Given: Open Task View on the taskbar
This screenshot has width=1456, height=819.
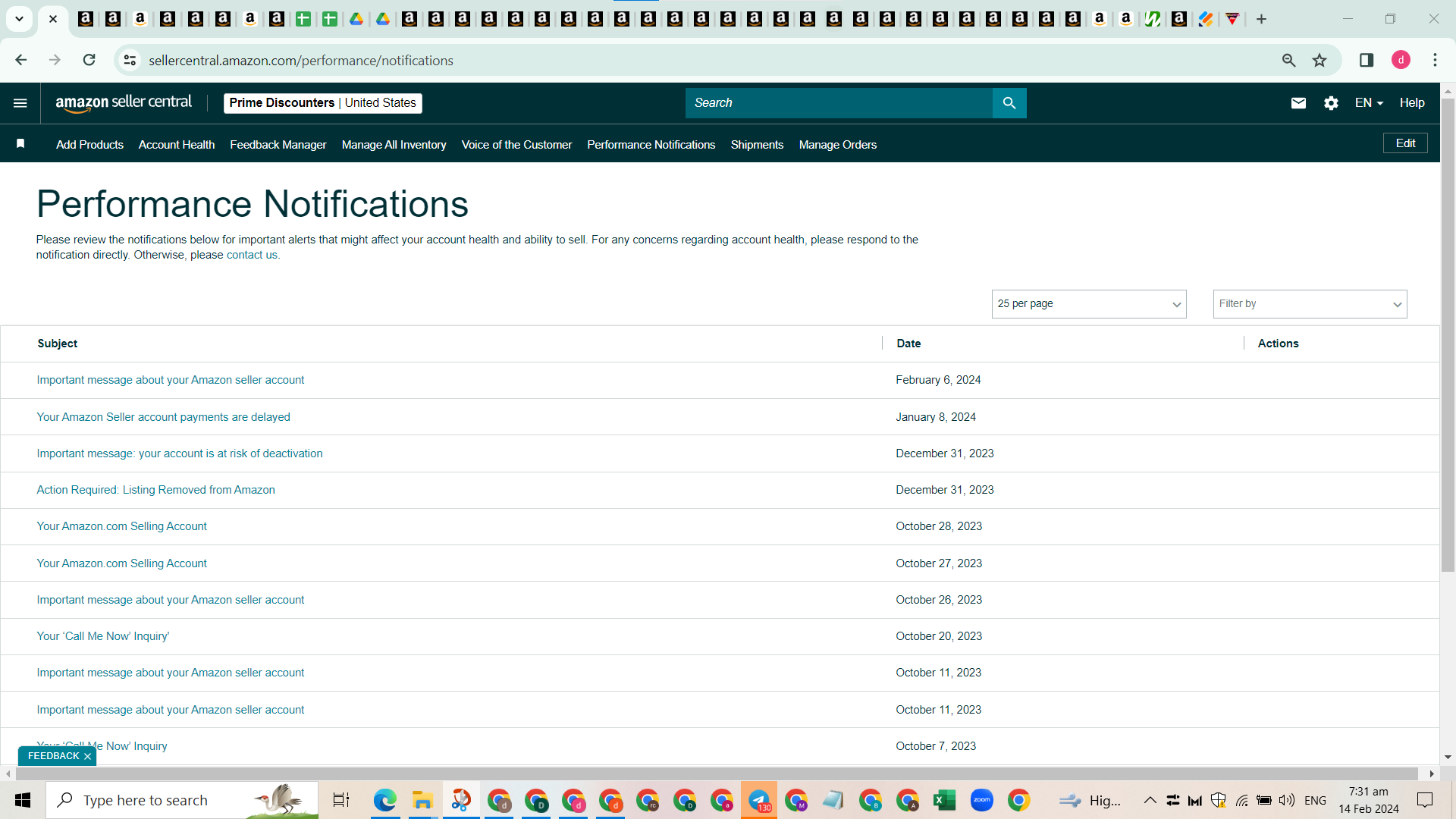Looking at the screenshot, I should [341, 800].
